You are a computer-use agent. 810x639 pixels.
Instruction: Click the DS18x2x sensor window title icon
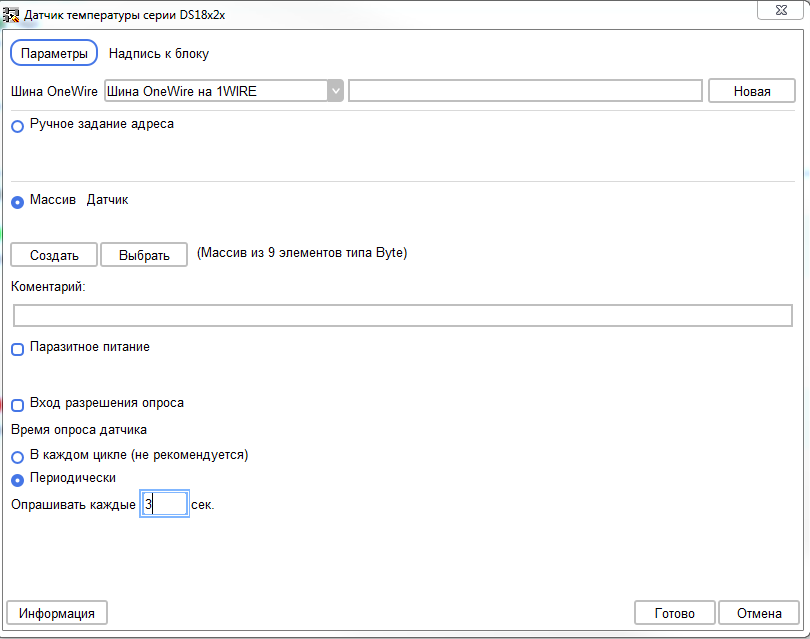pyautogui.click(x=12, y=14)
